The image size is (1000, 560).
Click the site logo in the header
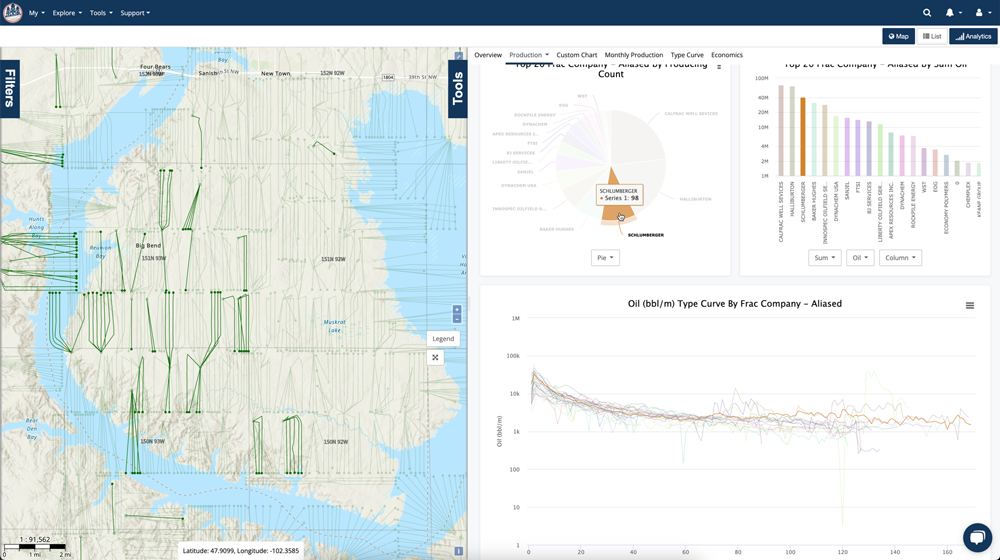click(x=12, y=12)
